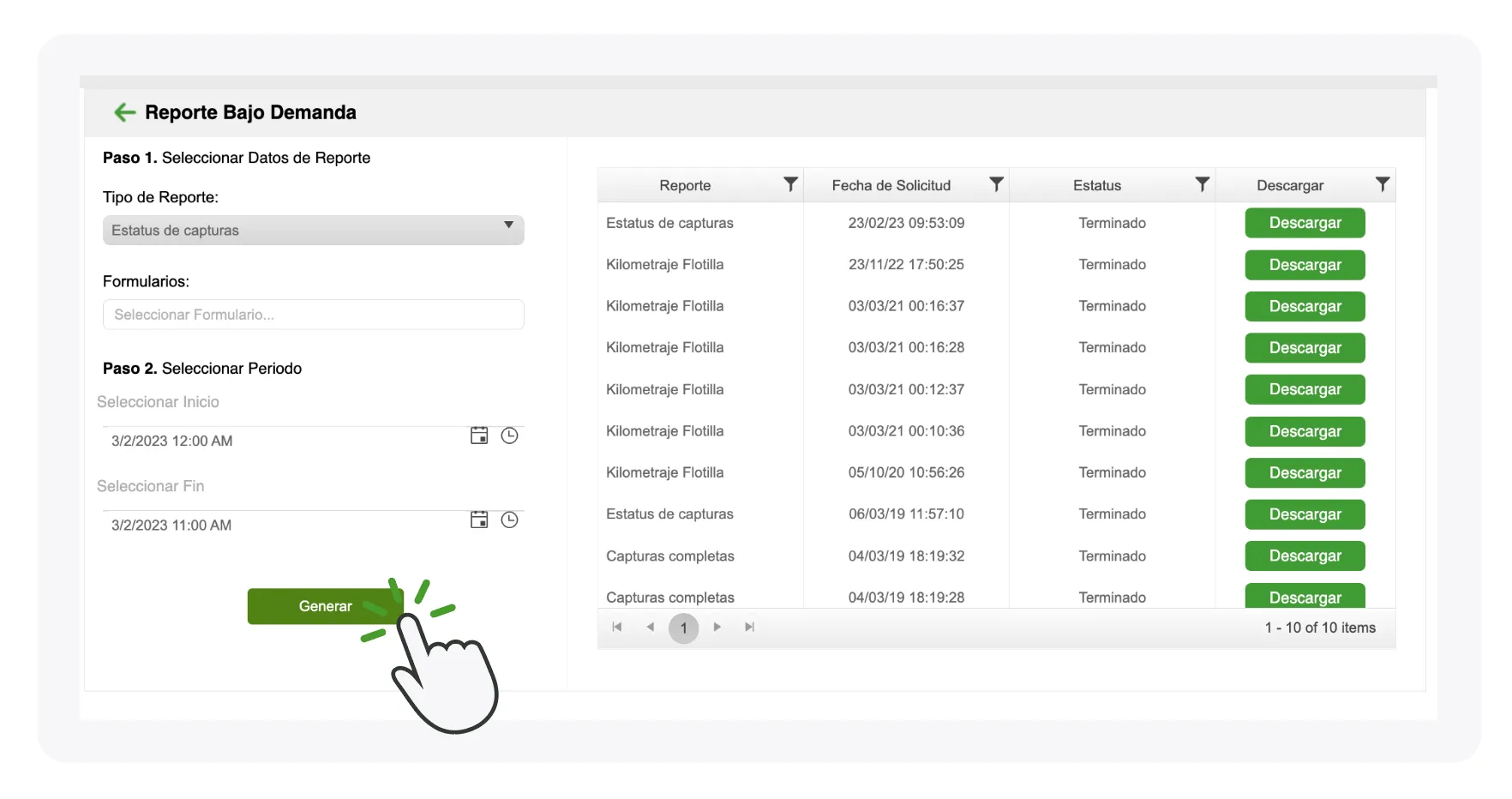Image resolution: width=1512 pixels, height=799 pixels.
Task: Open filter for Reporte column
Action: click(790, 184)
